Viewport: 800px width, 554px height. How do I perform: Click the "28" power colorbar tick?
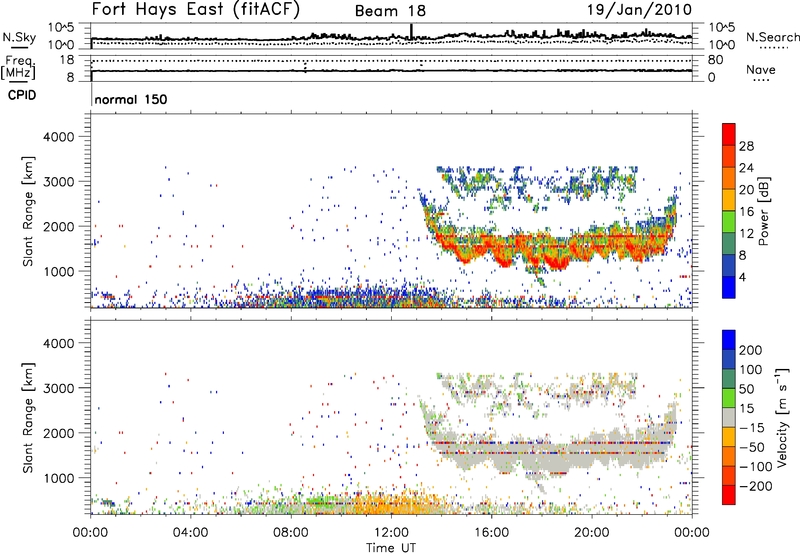pyautogui.click(x=746, y=146)
